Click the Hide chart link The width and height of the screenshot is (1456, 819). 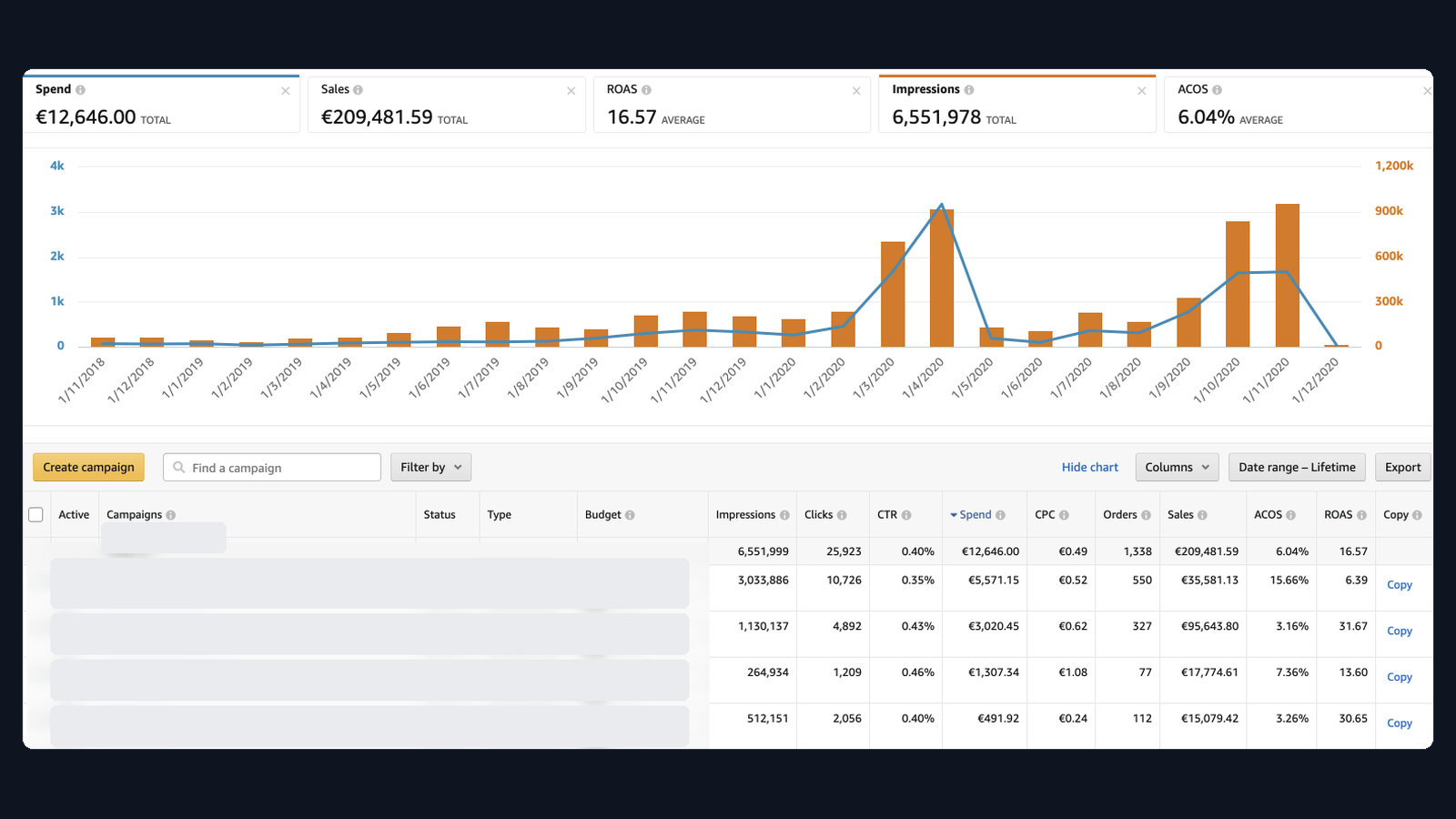[x=1089, y=467]
